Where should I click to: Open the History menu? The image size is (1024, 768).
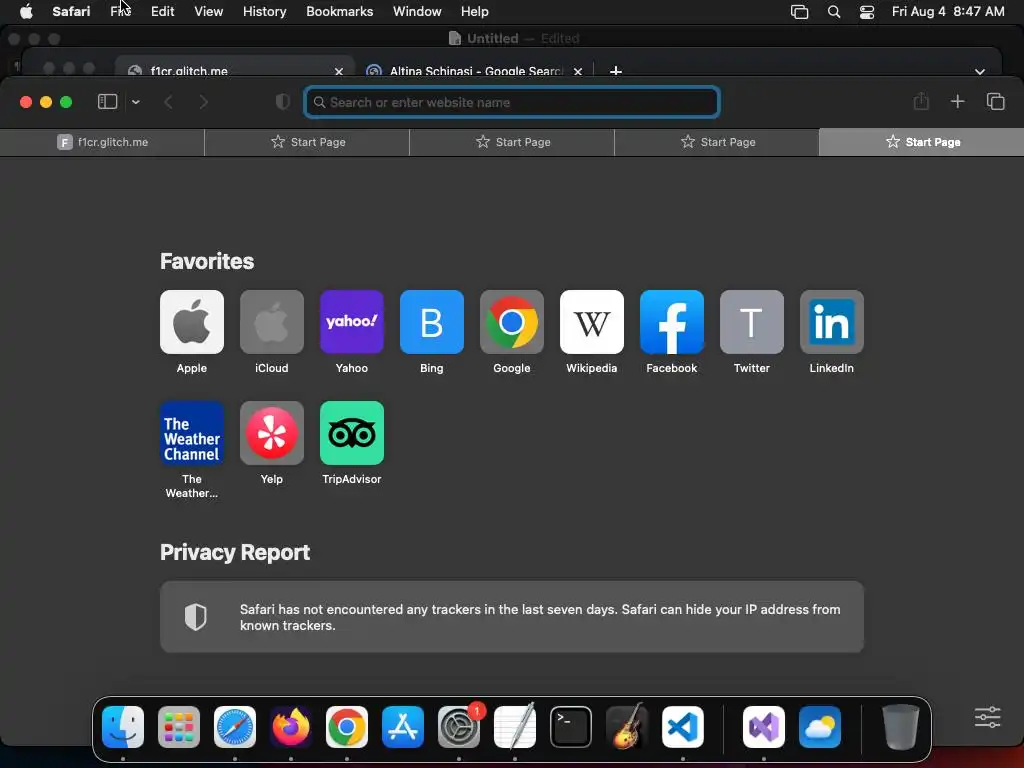(x=264, y=11)
